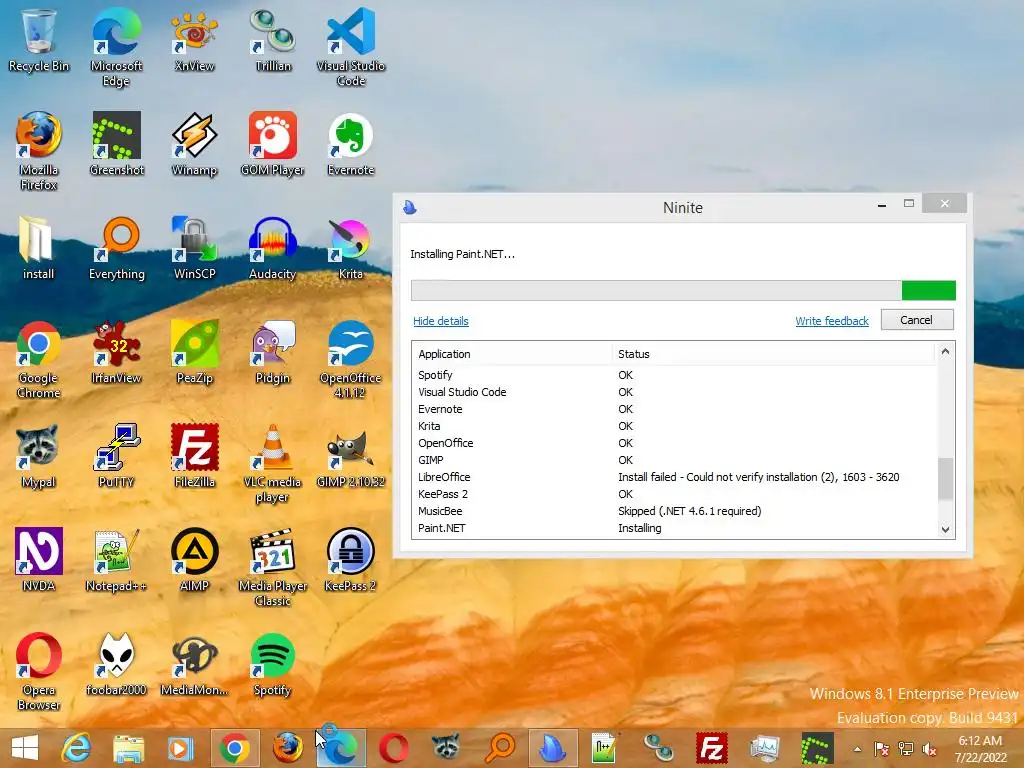
Task: Select the GIMP 2.10.32 desktop icon
Action: click(351, 456)
